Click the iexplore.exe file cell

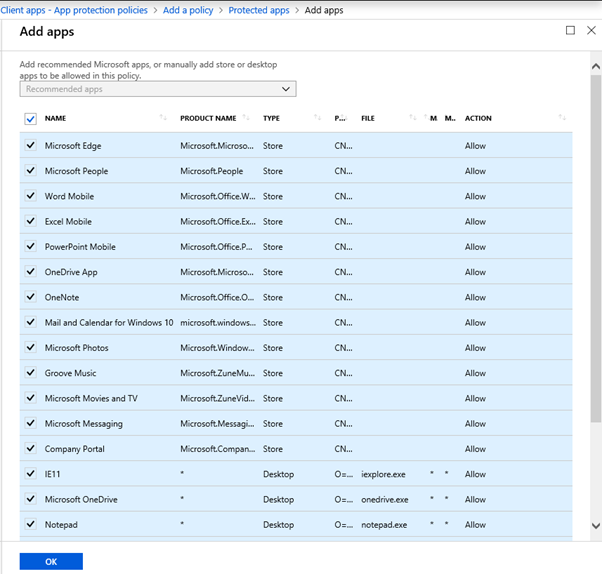[x=383, y=475]
